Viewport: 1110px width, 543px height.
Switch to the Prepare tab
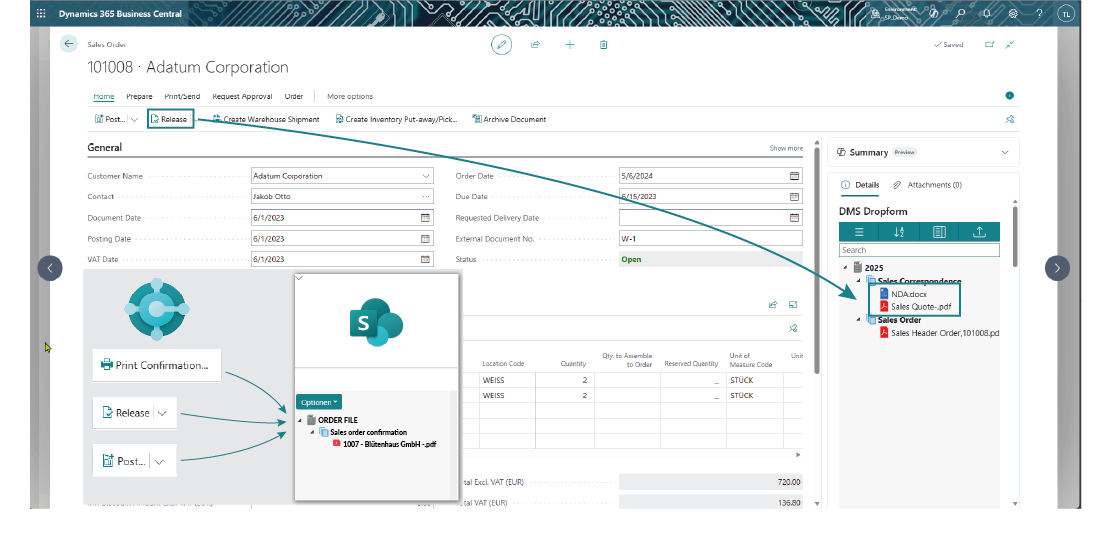point(139,96)
